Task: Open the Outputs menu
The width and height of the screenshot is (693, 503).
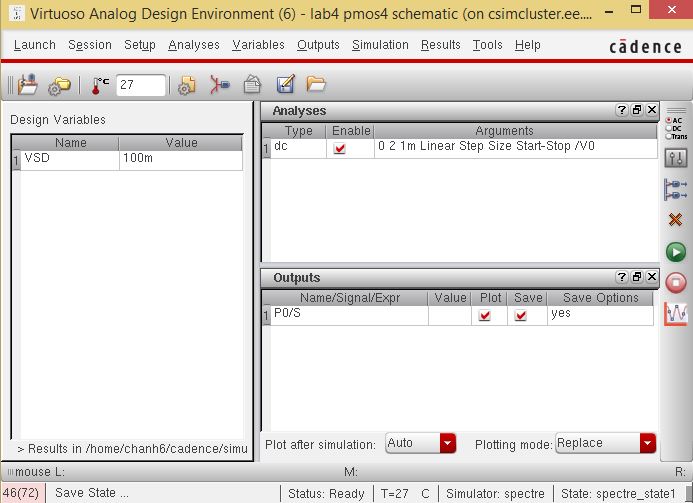Action: pyautogui.click(x=318, y=45)
